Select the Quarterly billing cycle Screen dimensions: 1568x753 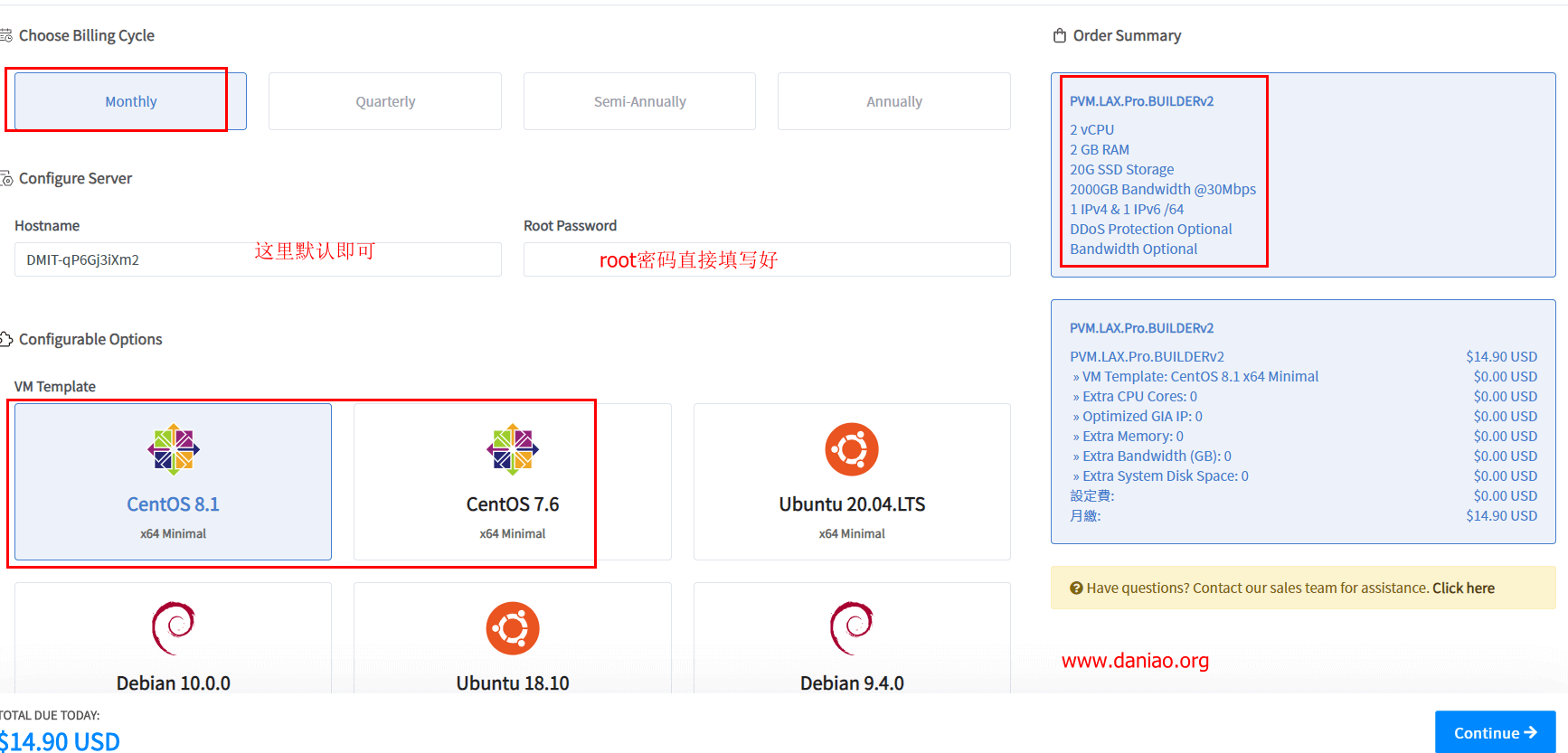coord(385,101)
